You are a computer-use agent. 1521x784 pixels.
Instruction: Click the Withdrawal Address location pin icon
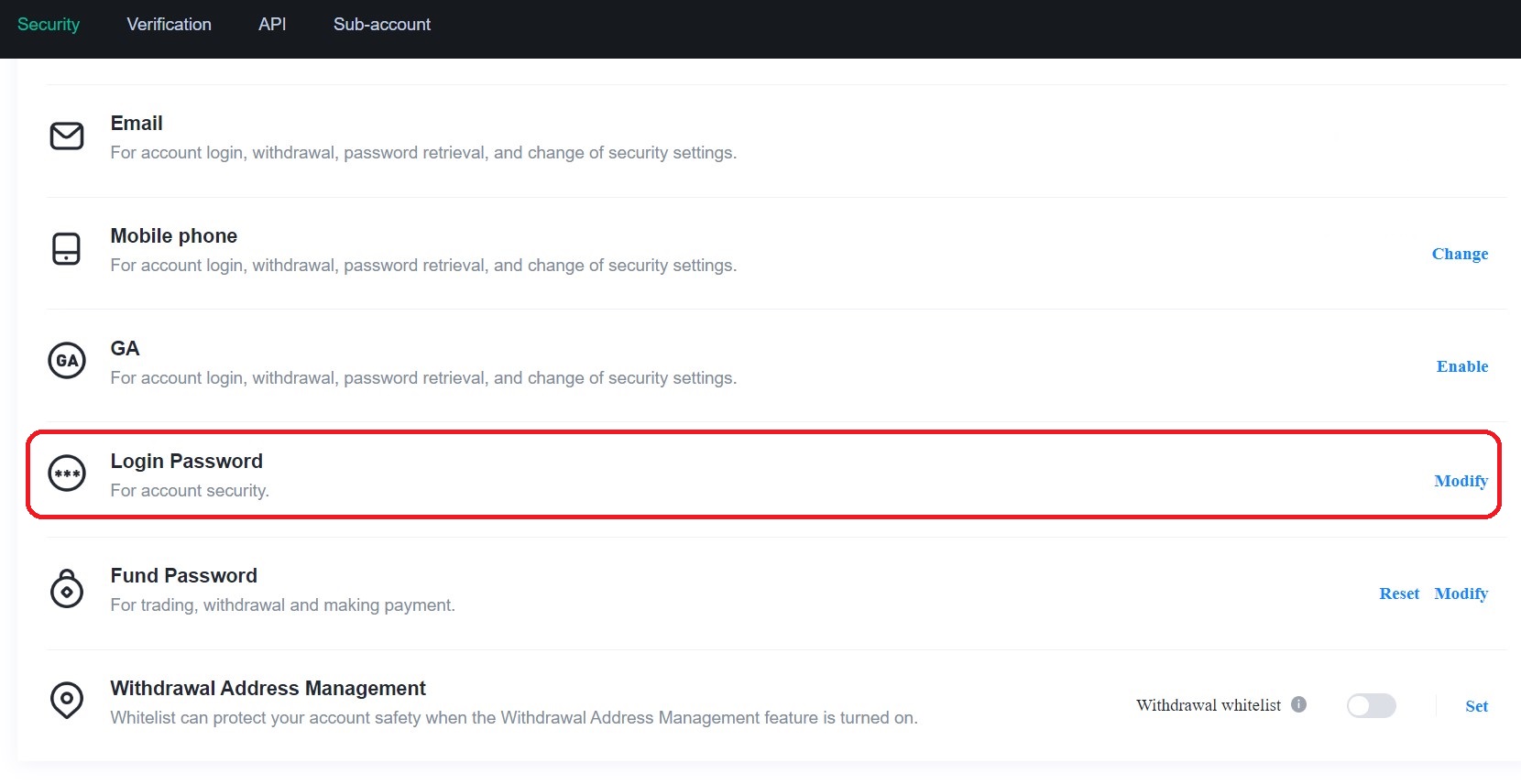pyautogui.click(x=67, y=701)
